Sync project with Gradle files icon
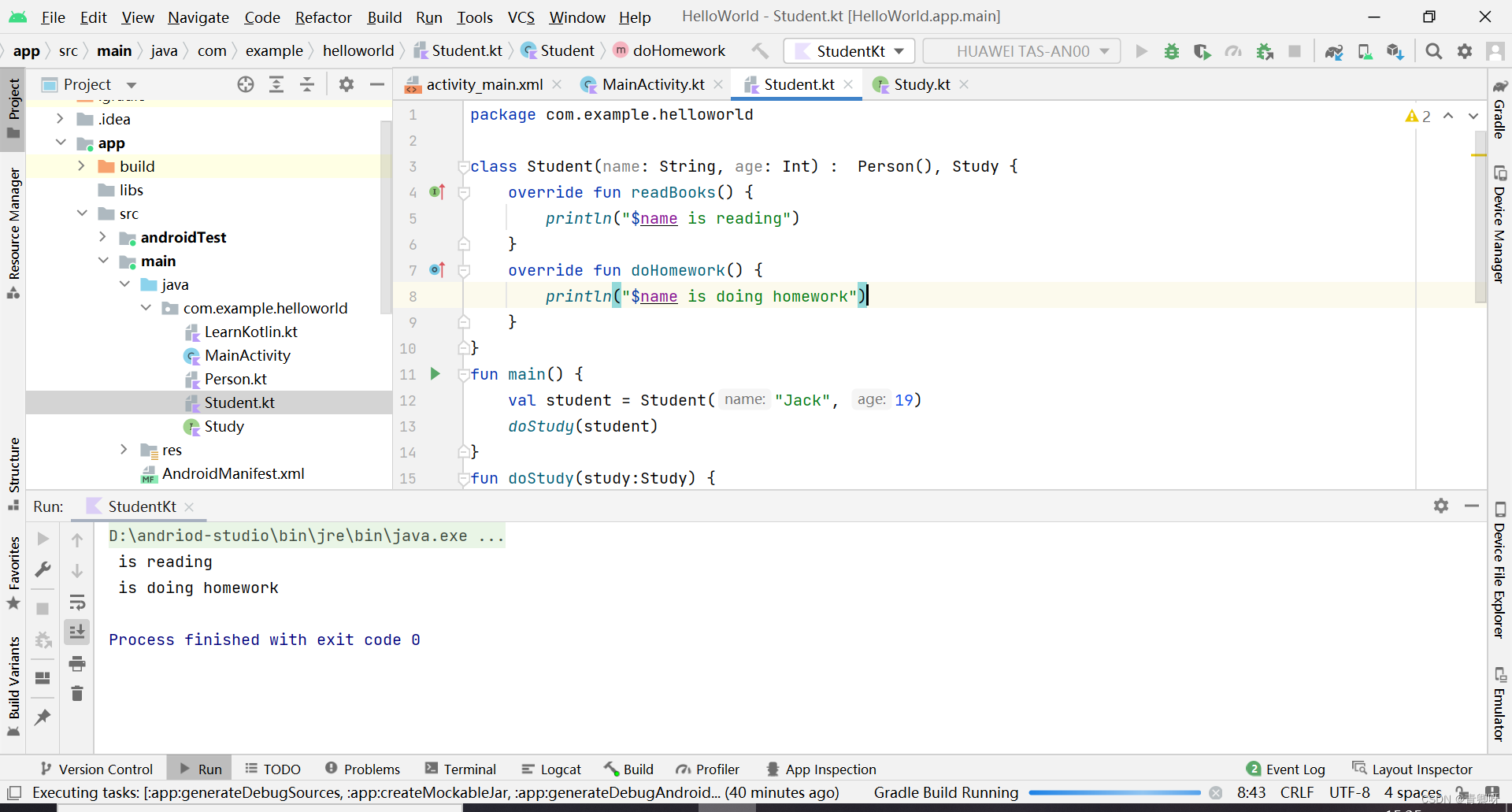This screenshot has height=812, width=1512. (x=1334, y=51)
